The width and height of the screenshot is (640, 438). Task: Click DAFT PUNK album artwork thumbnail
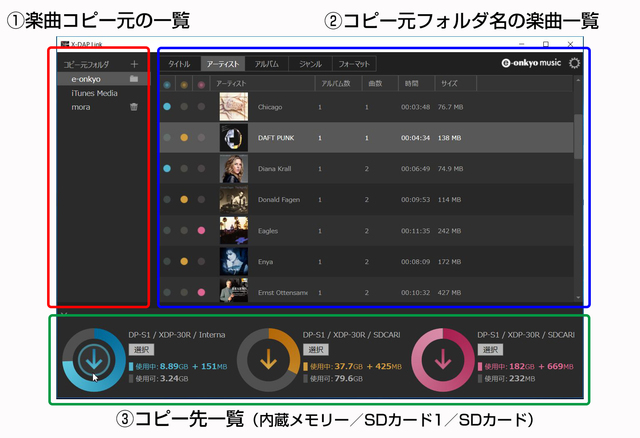pyautogui.click(x=233, y=138)
